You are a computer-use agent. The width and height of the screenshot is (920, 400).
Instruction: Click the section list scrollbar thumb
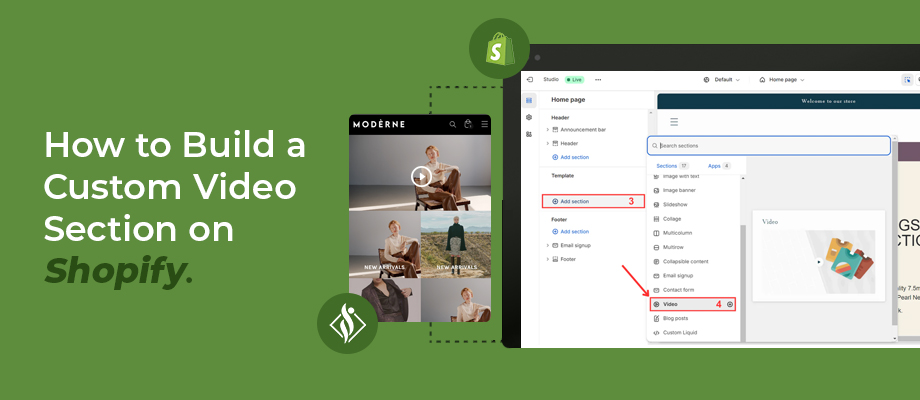[743, 282]
